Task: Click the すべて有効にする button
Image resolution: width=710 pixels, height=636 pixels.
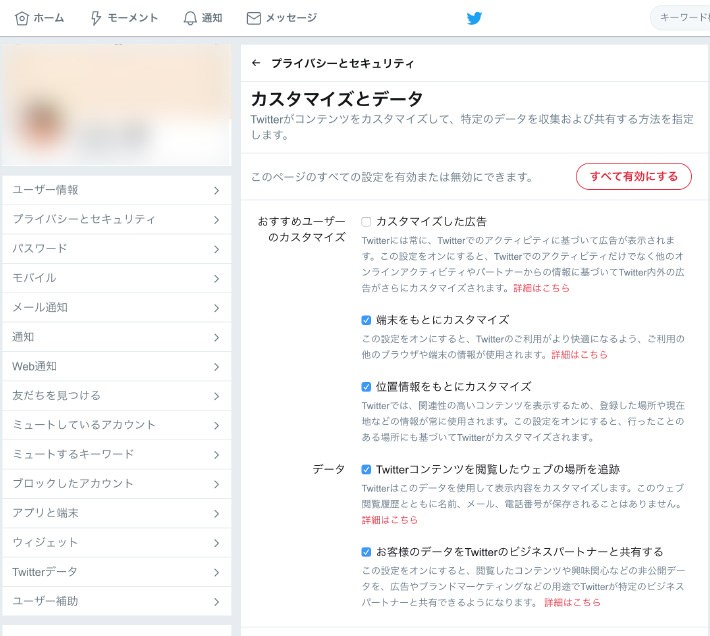Action: pos(633,176)
